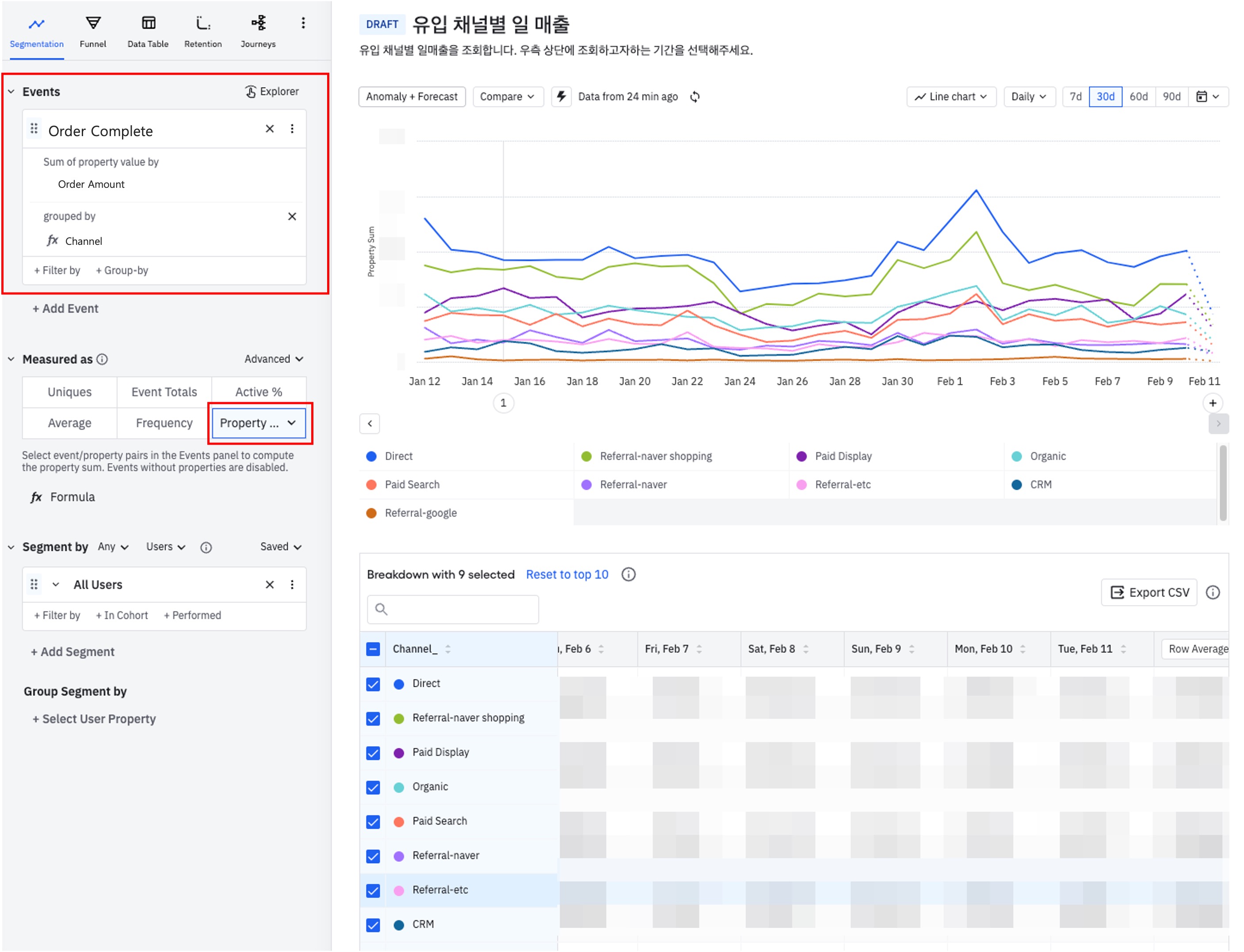Uncheck the Direct channel checkbox
The width and height of the screenshot is (1244, 952).
coord(373,685)
